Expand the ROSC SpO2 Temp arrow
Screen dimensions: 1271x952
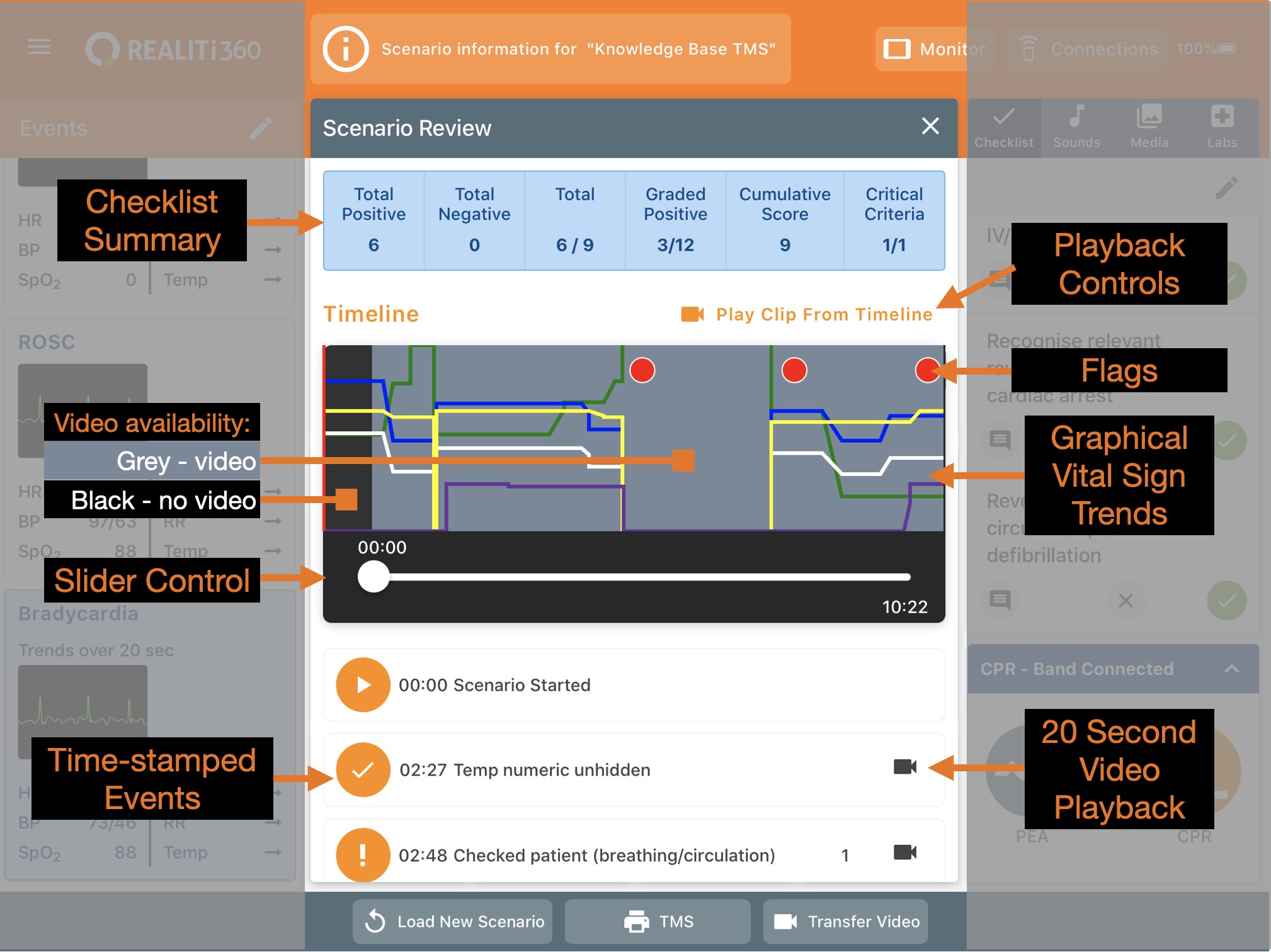(x=273, y=551)
